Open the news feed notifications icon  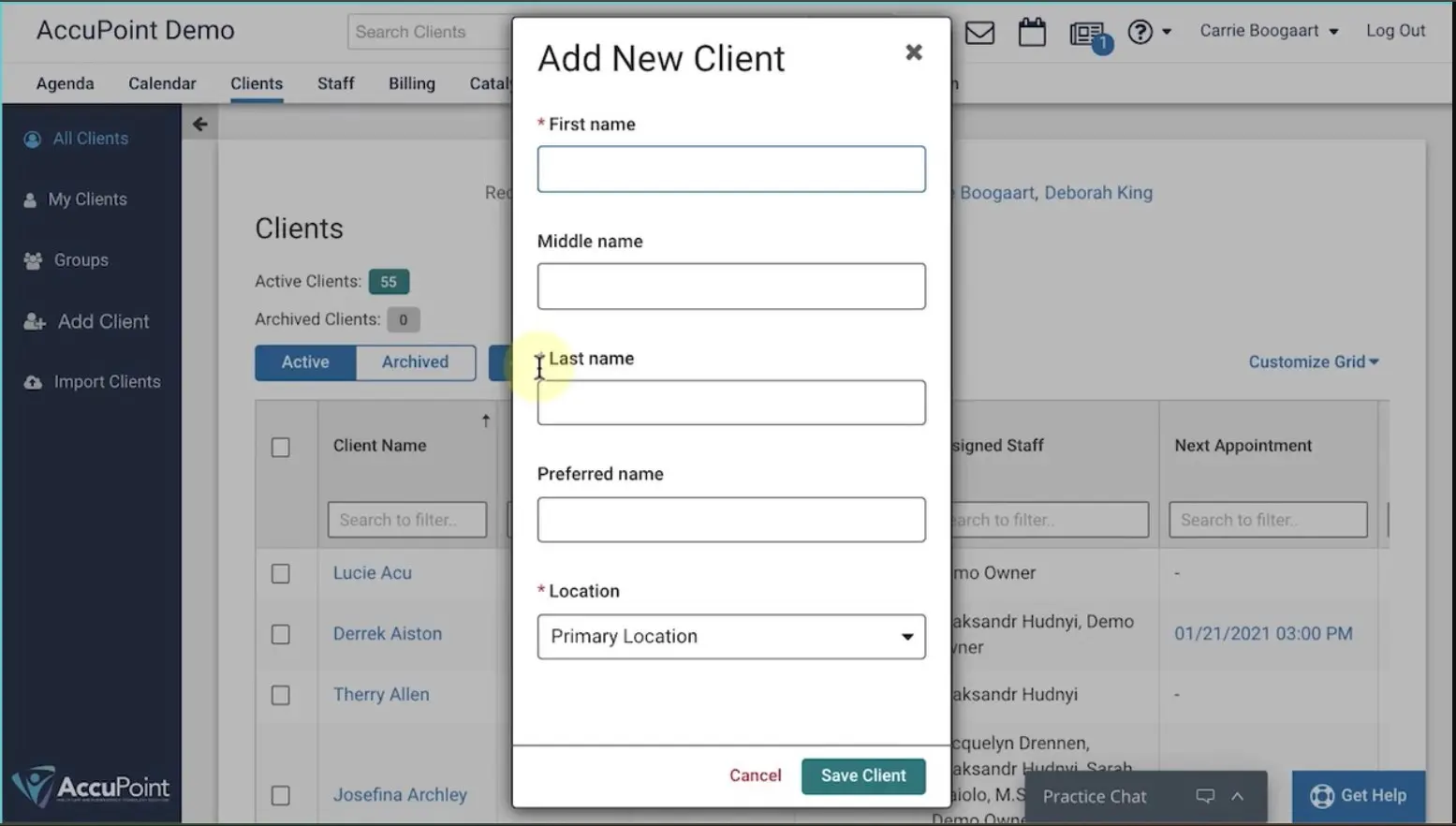click(1087, 35)
